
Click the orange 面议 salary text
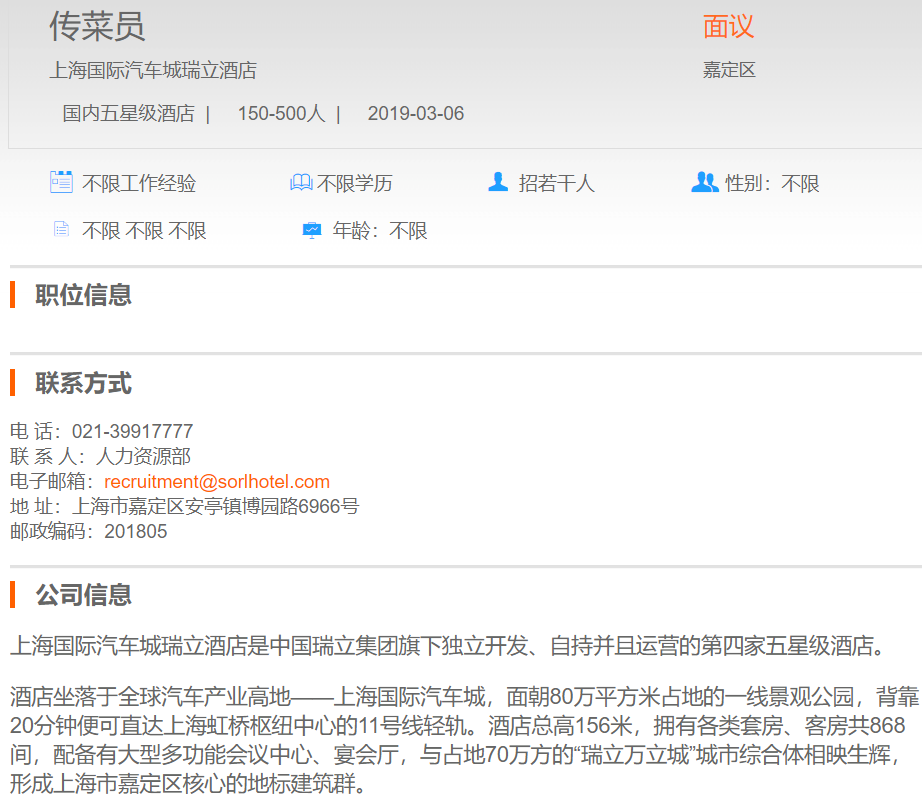(x=728, y=27)
